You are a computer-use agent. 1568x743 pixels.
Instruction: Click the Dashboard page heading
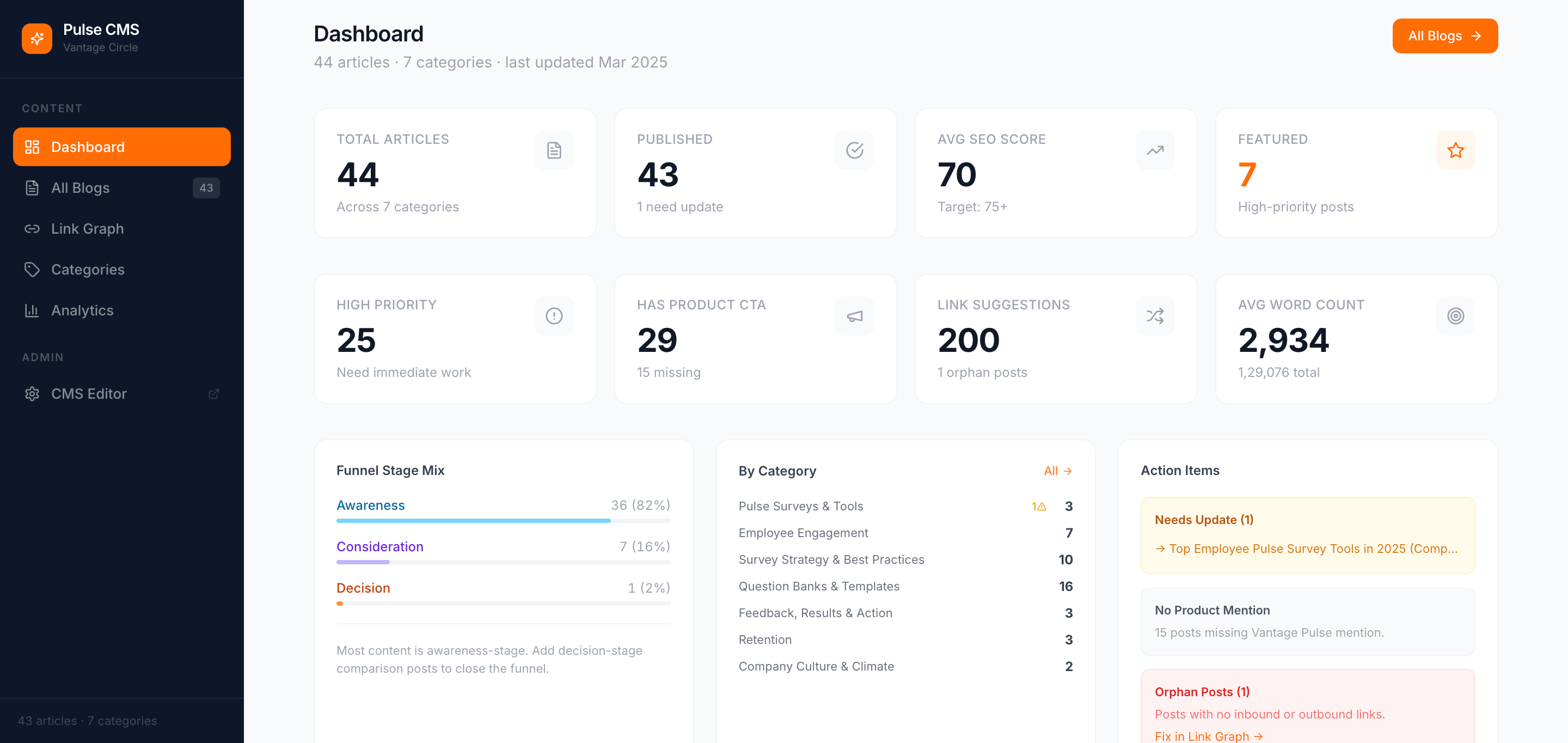[x=368, y=34]
